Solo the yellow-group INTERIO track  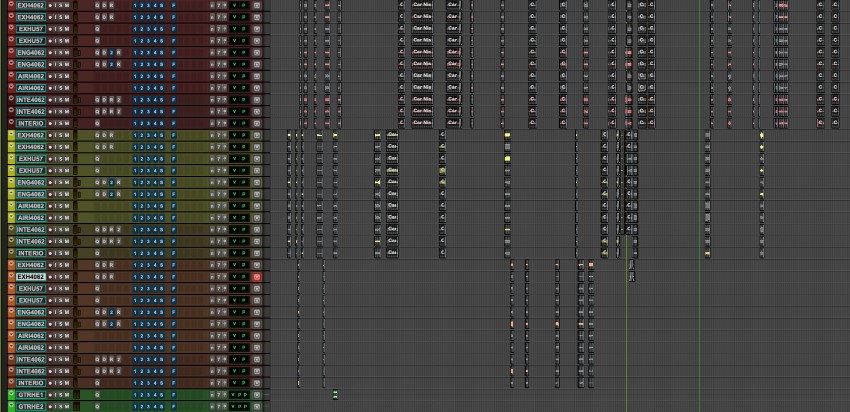(x=61, y=253)
